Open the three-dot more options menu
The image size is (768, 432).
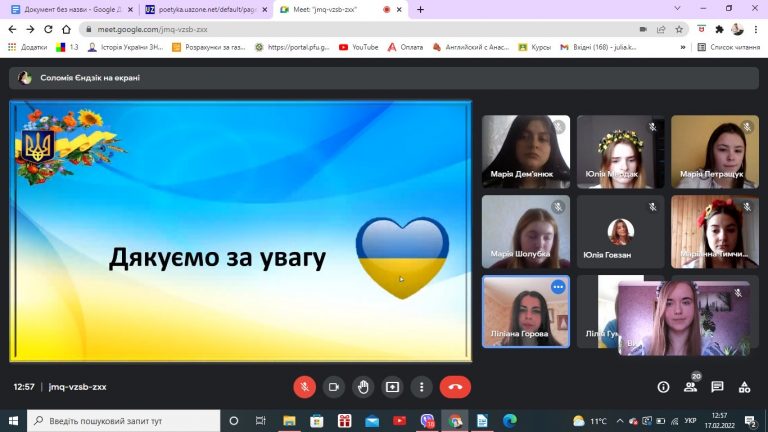click(x=421, y=387)
